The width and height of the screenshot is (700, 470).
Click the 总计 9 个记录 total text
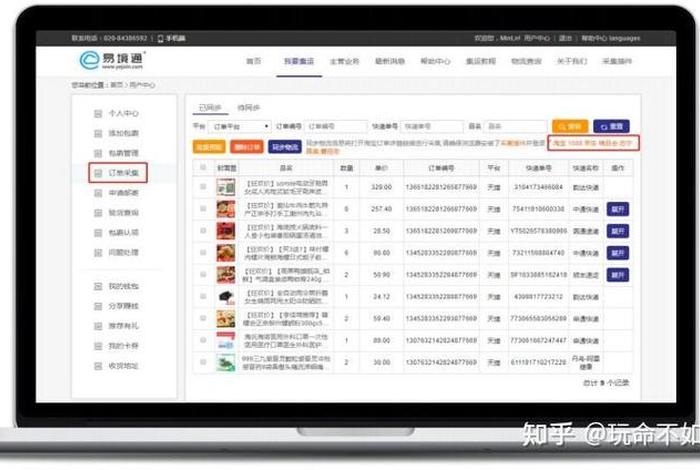pyautogui.click(x=606, y=383)
